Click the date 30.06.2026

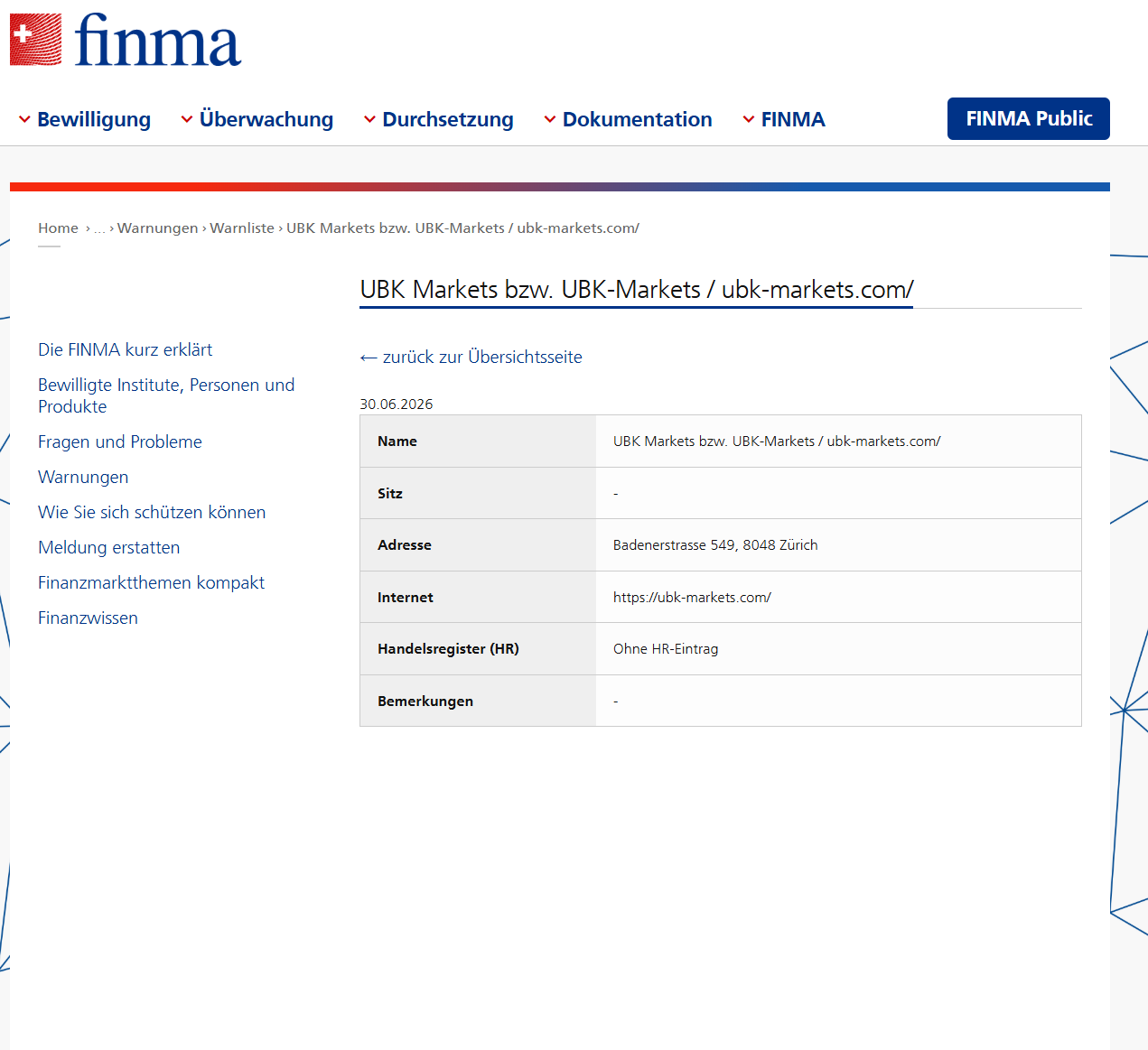tap(397, 404)
